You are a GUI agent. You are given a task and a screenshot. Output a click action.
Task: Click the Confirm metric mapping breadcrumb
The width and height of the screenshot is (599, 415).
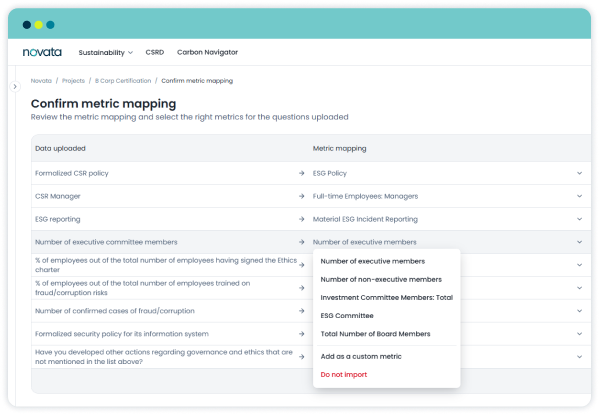click(197, 81)
